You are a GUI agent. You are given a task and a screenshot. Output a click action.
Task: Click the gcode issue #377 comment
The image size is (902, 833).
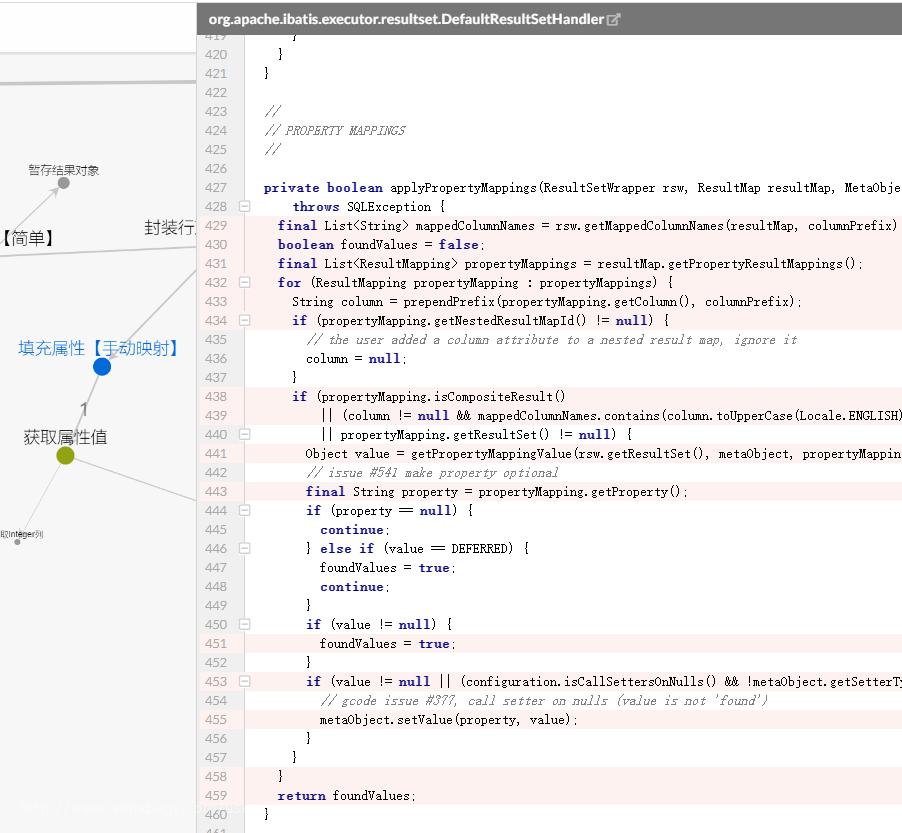(x=544, y=700)
